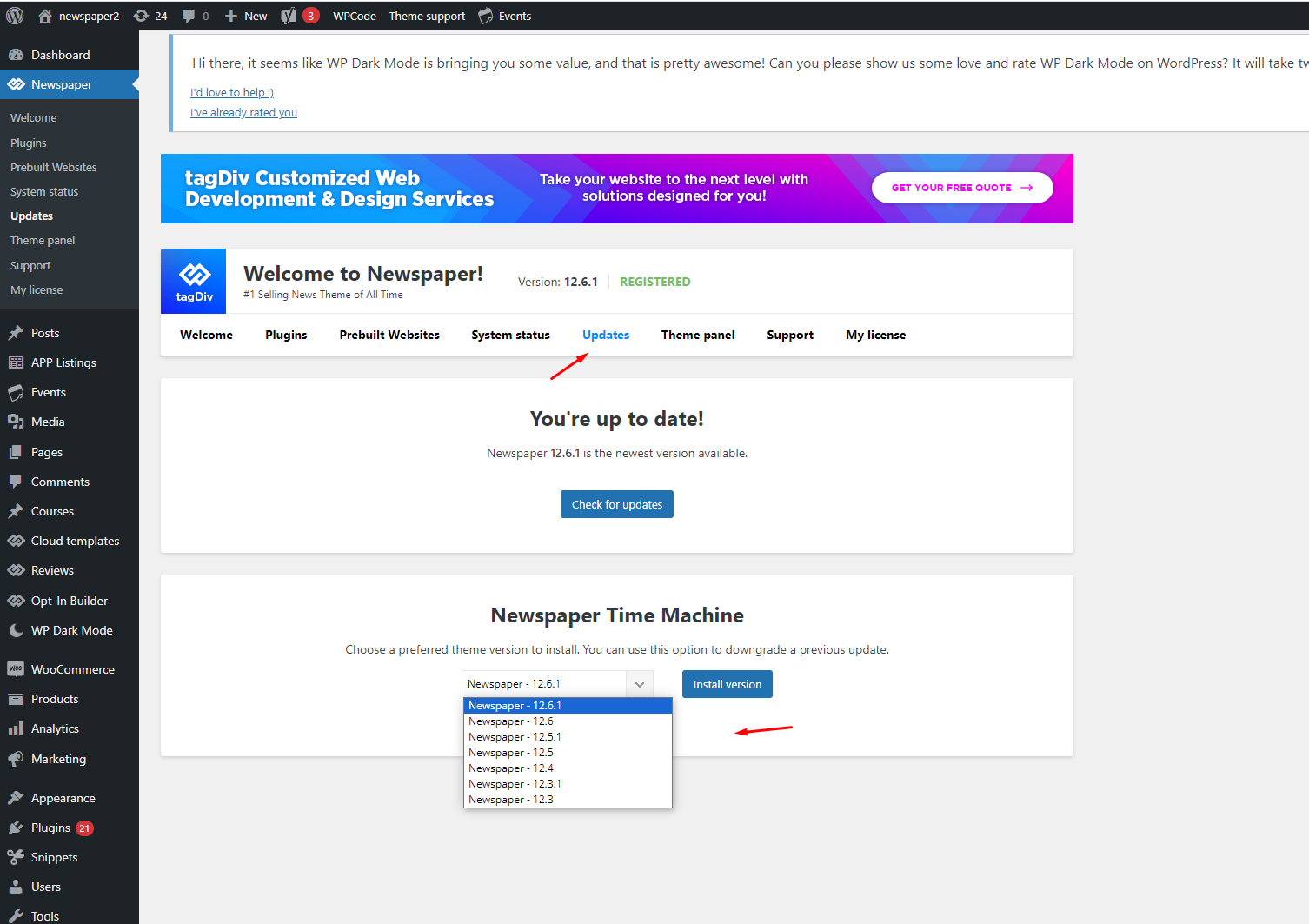Click the Users person icon
This screenshot has width=1309, height=924.
(x=16, y=887)
